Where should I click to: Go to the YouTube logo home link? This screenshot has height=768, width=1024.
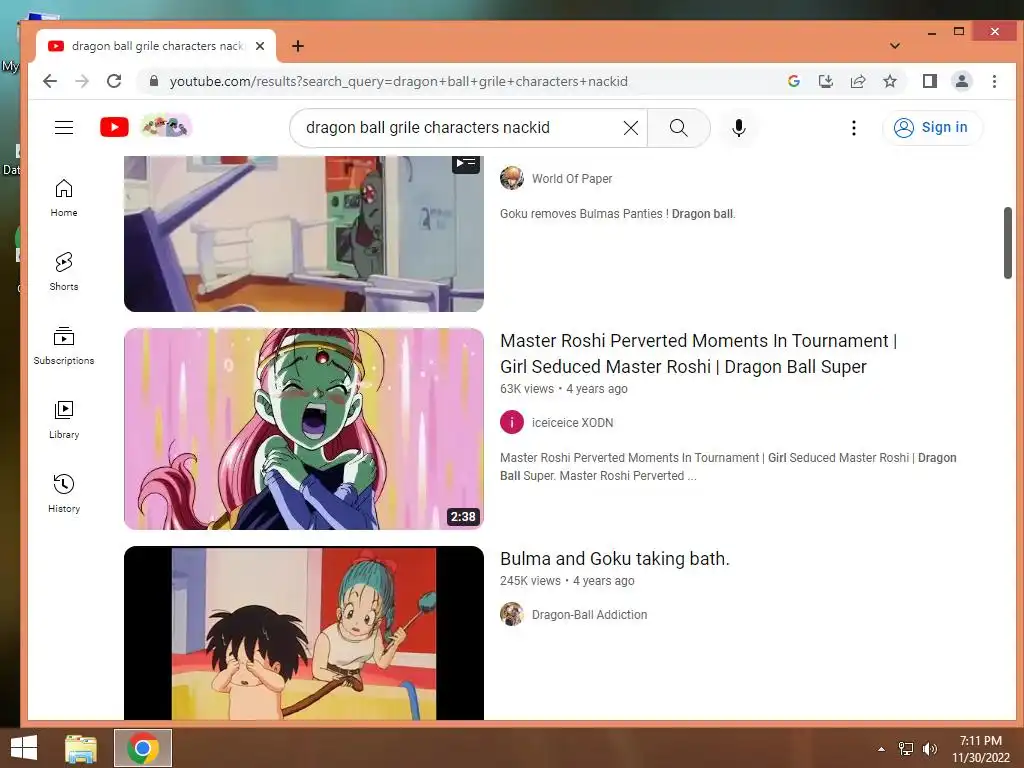[x=114, y=127]
